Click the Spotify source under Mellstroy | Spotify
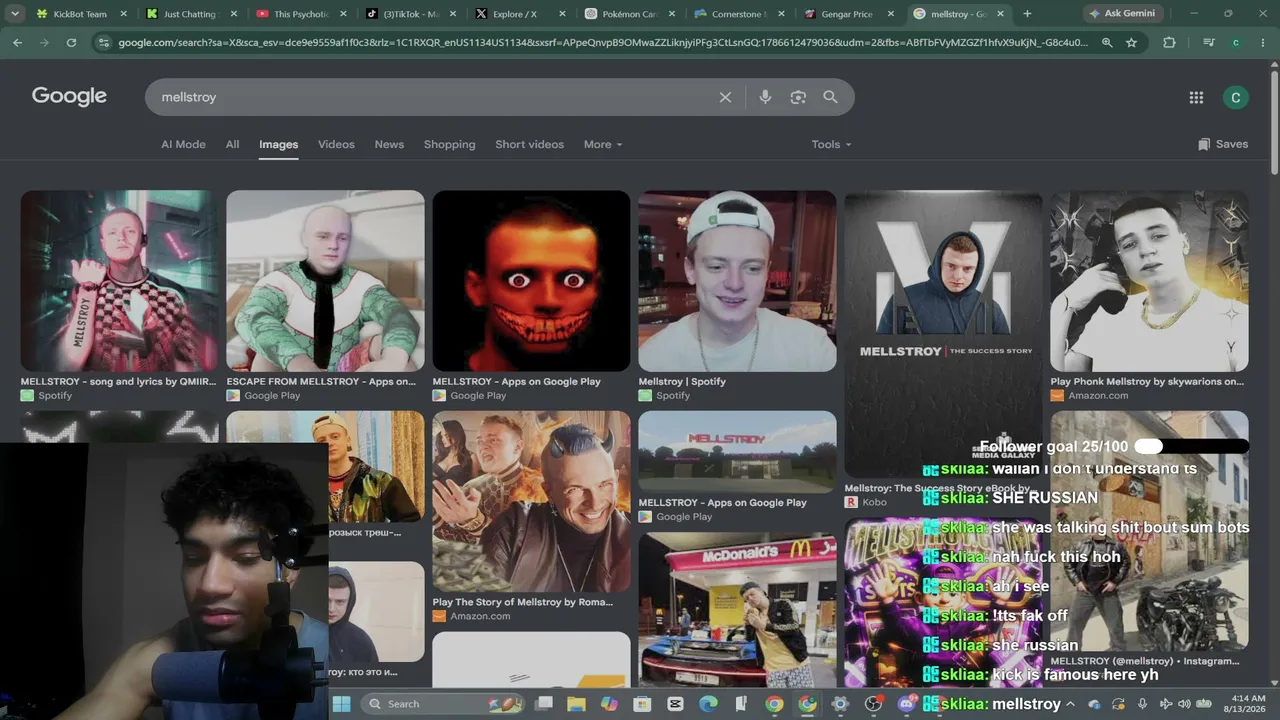The height and width of the screenshot is (720, 1280). coord(664,395)
